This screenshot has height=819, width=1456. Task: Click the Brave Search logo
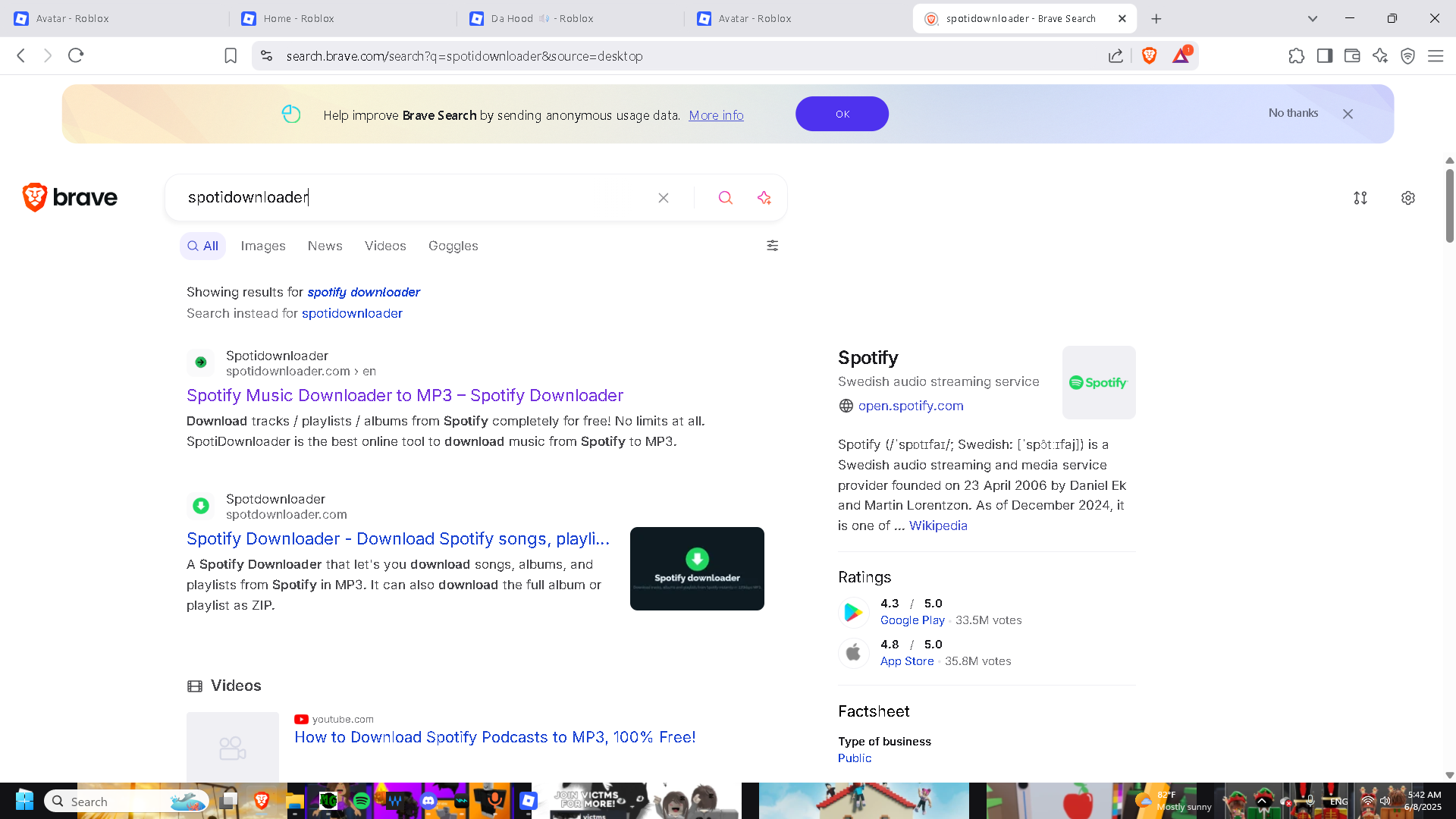click(x=70, y=197)
